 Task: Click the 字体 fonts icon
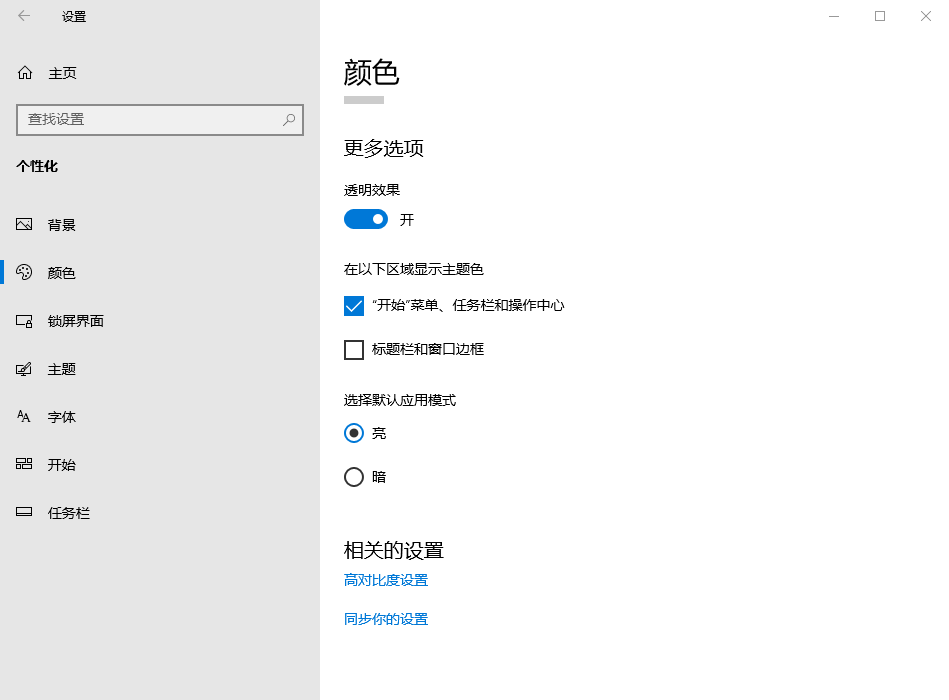pyautogui.click(x=23, y=416)
